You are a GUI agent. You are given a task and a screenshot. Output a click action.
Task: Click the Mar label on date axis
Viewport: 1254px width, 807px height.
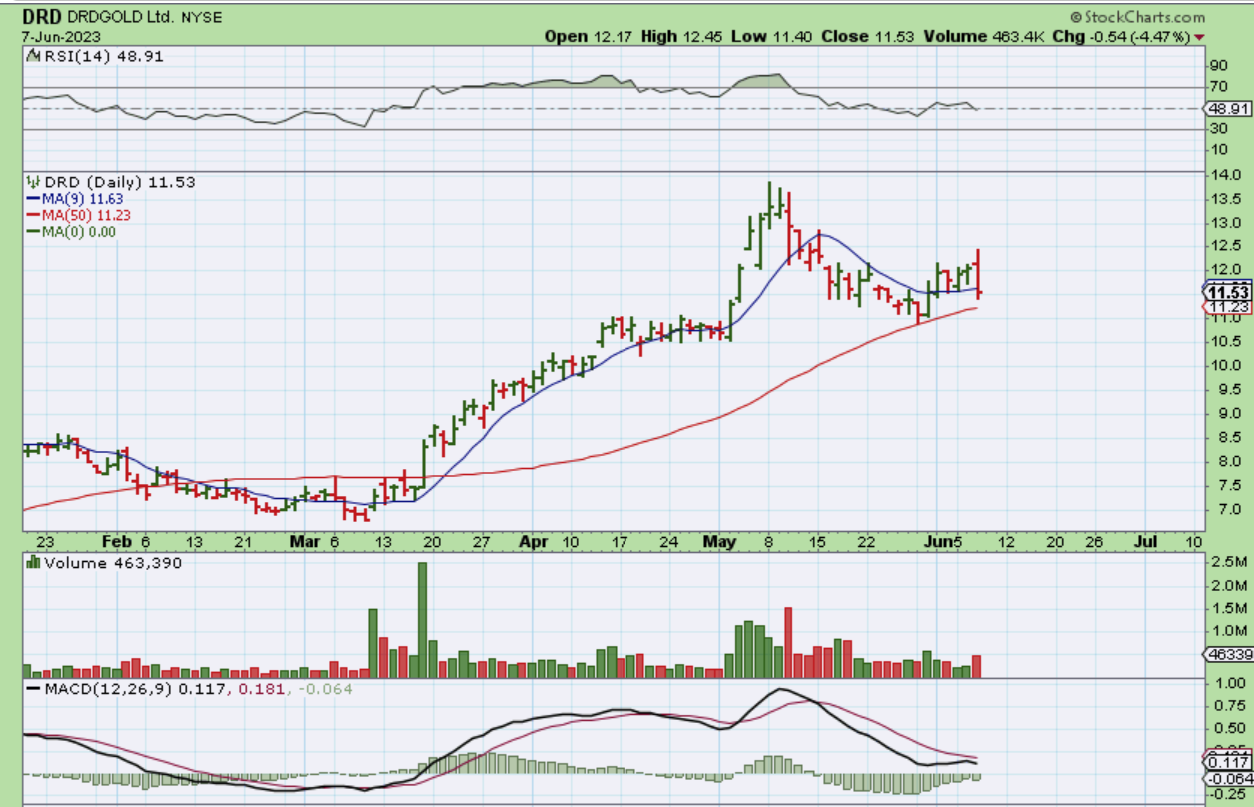303,541
